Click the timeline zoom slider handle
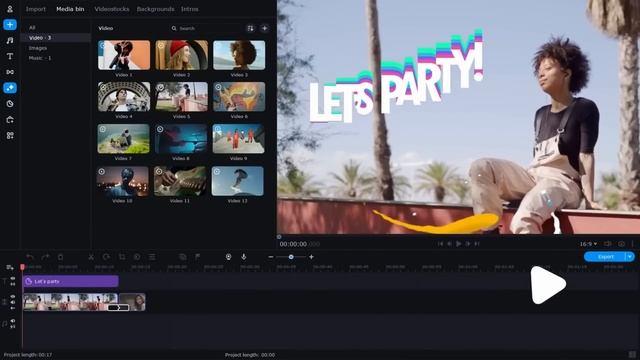Screen dimensions: 640x360 tap(291, 257)
